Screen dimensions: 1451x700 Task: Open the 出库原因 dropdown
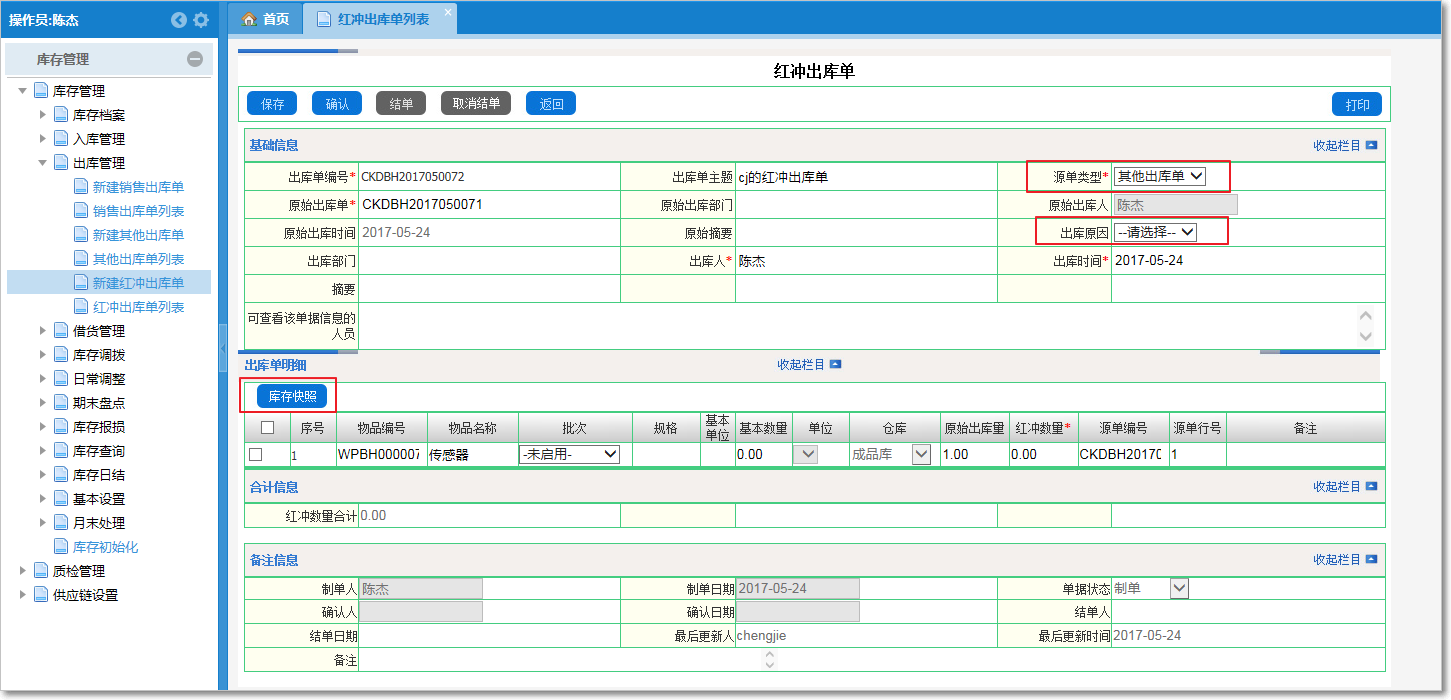pyautogui.click(x=1155, y=232)
